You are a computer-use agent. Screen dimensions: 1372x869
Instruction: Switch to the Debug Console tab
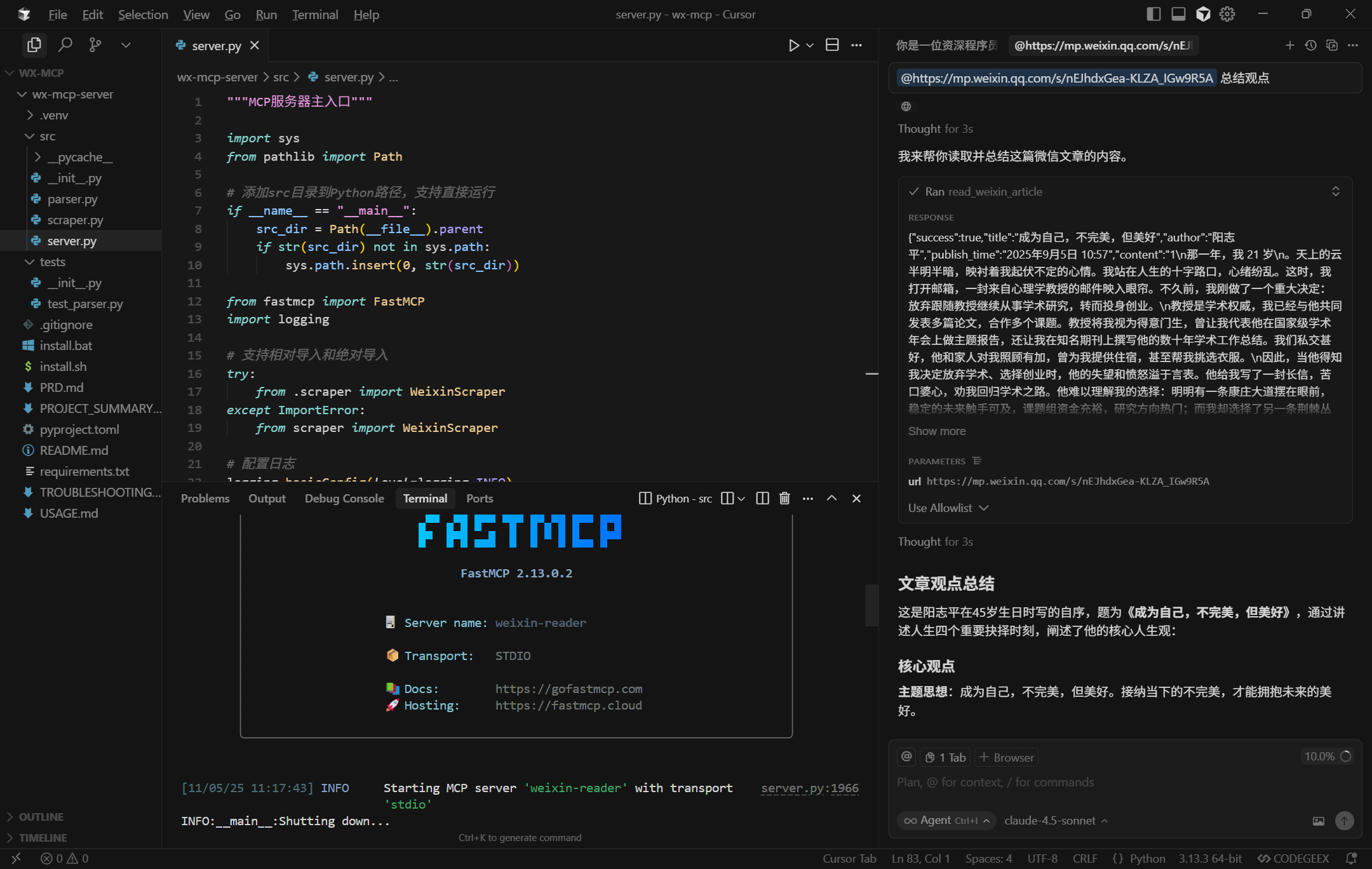(x=344, y=499)
